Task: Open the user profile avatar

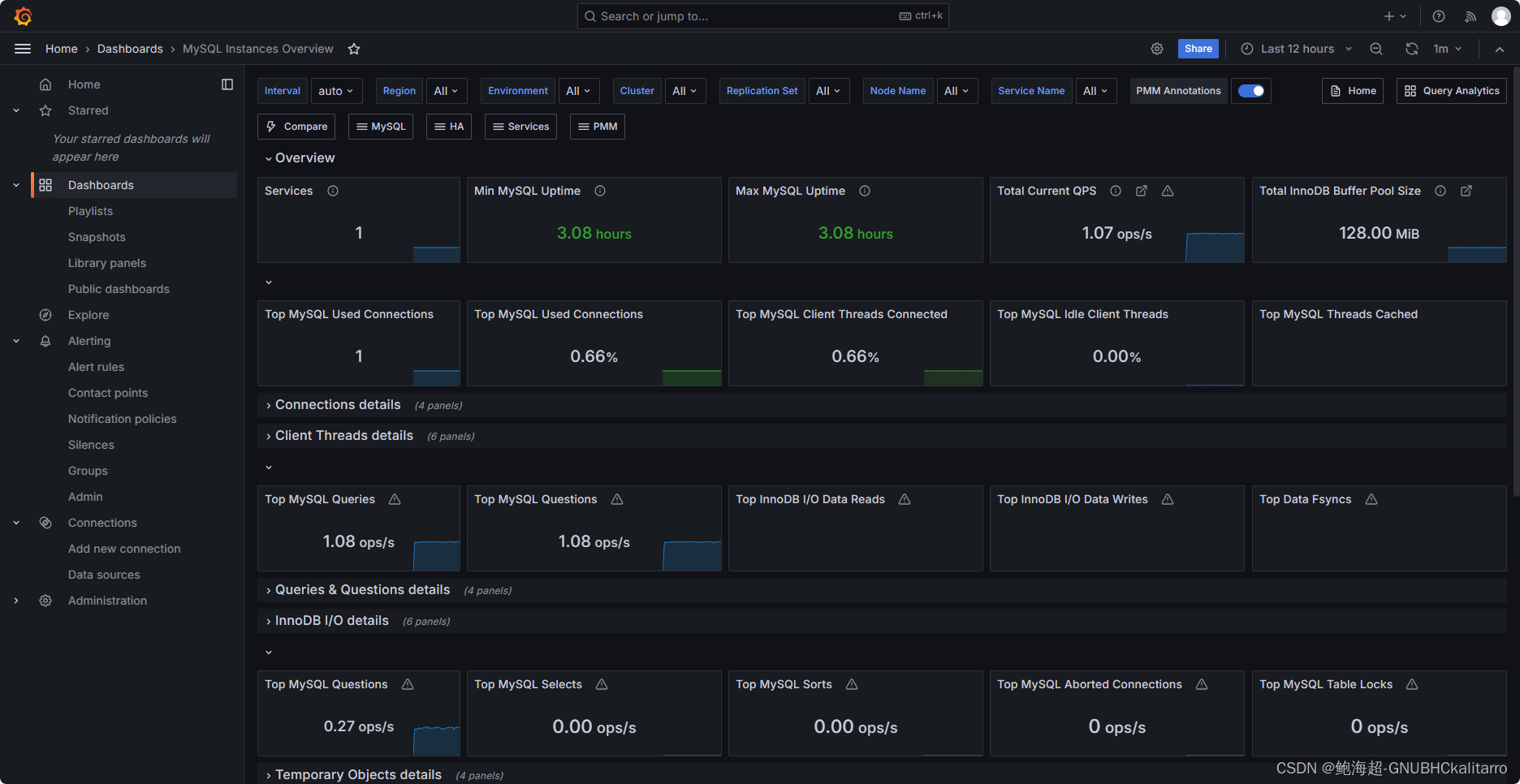Action: (1501, 16)
